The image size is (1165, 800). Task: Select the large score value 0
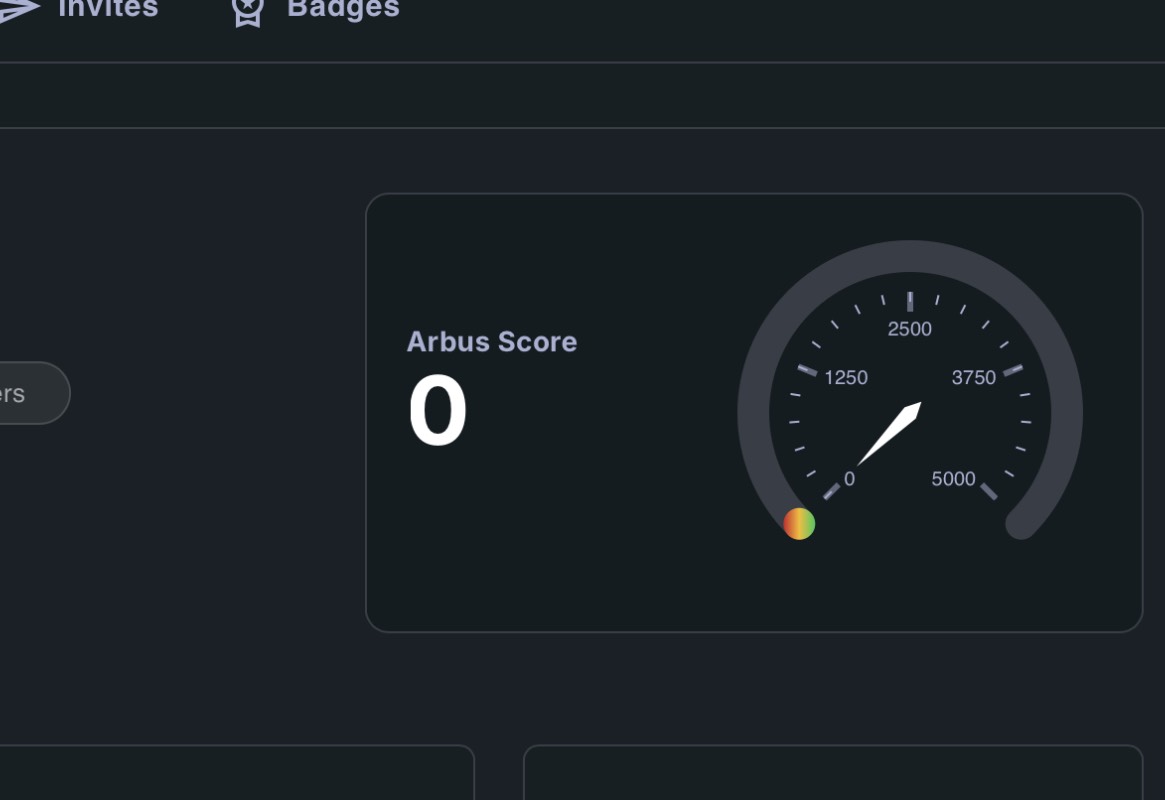437,412
